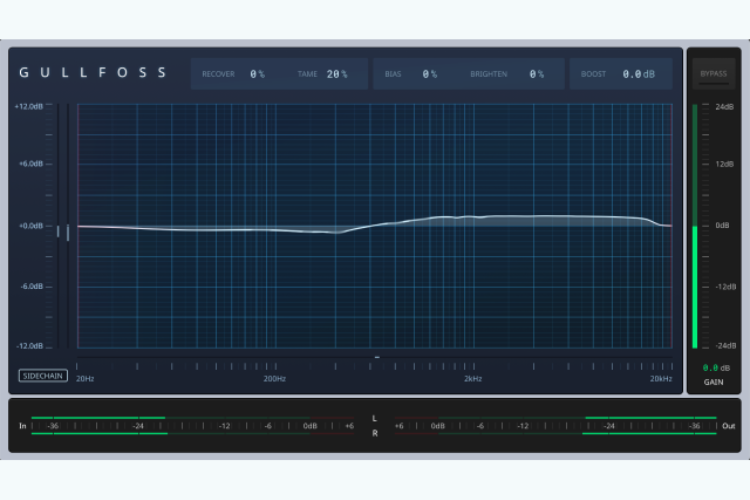Click the left red boundary line at 20Hz
This screenshot has width=750, height=500.
[78, 226]
